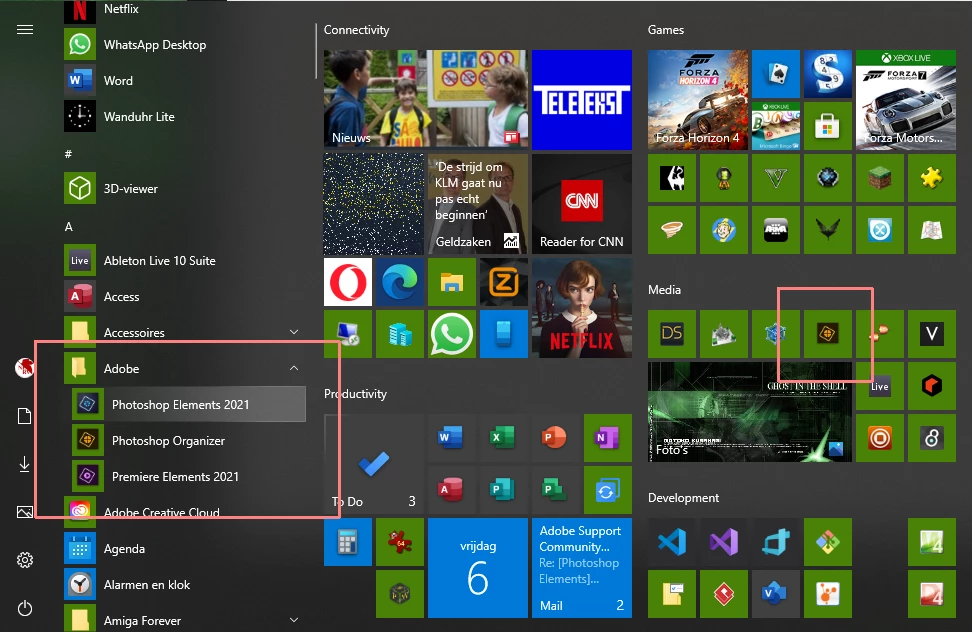Image resolution: width=972 pixels, height=632 pixels.
Task: Launch WhatsApp Desktop from app list
Action: click(185, 45)
